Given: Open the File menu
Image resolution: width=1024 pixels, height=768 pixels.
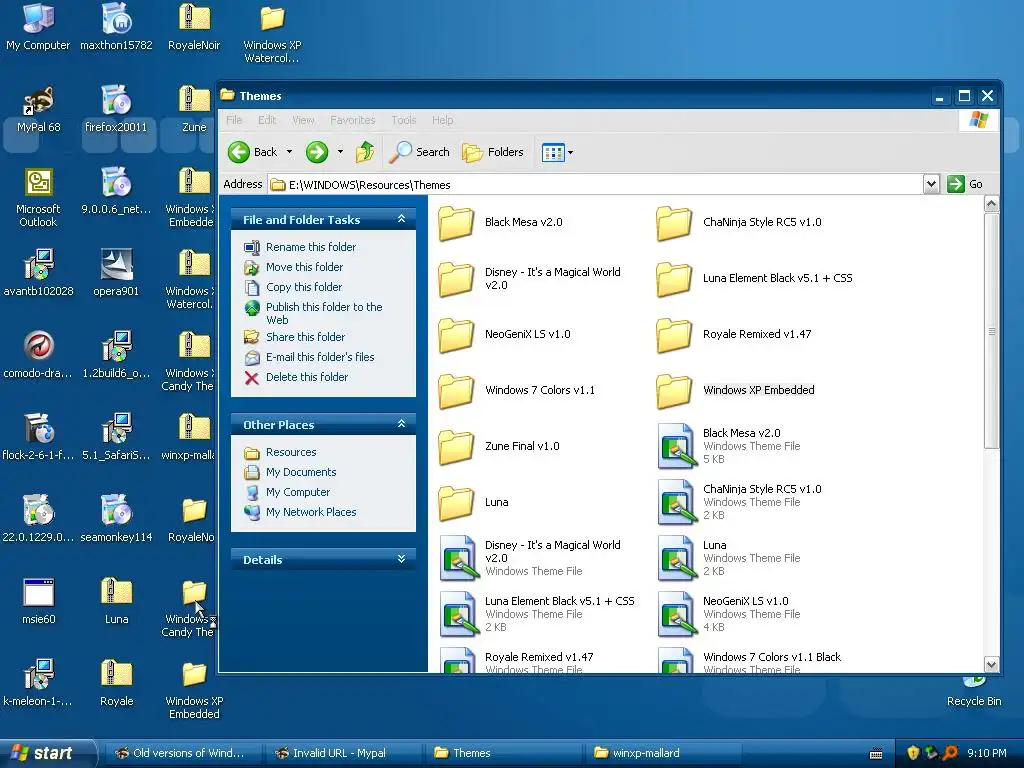Looking at the screenshot, I should tap(234, 120).
